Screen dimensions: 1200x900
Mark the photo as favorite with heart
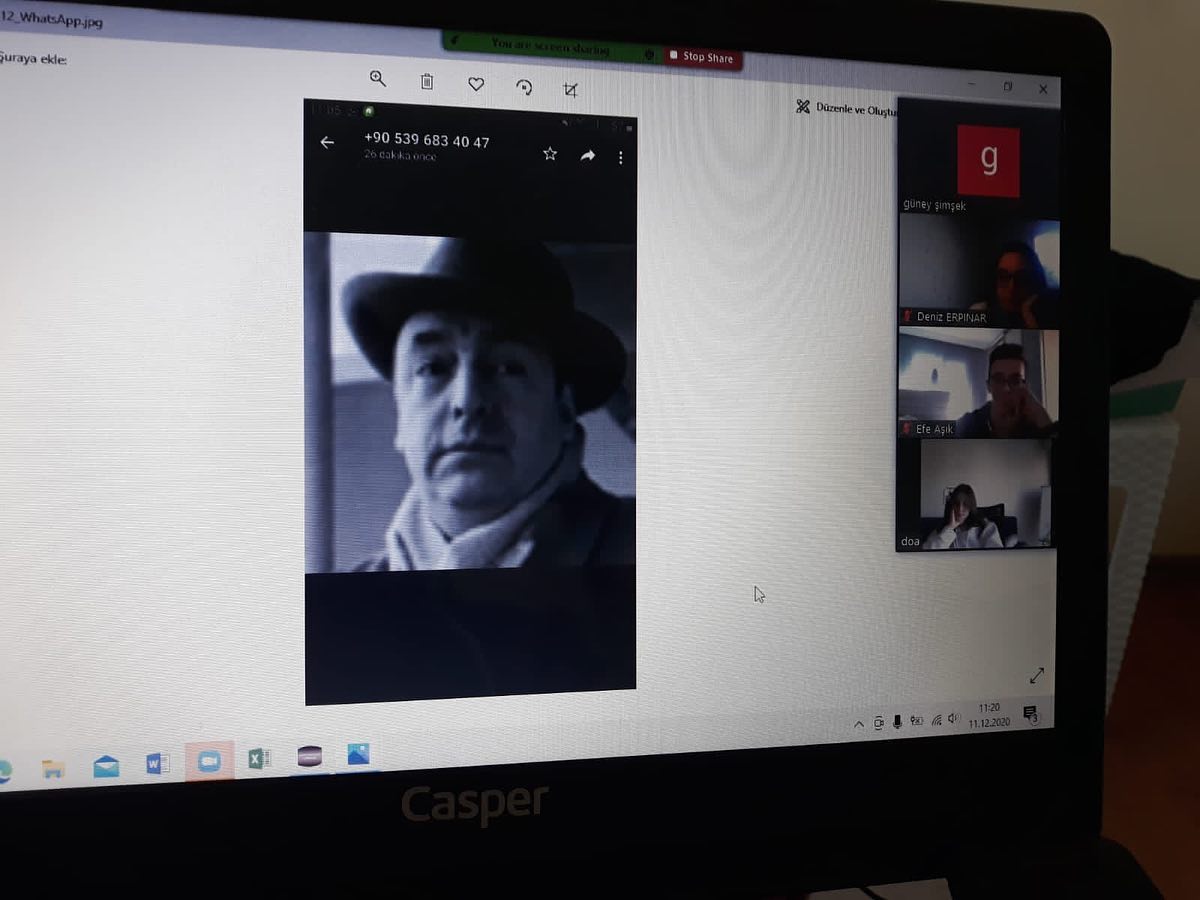[x=476, y=85]
